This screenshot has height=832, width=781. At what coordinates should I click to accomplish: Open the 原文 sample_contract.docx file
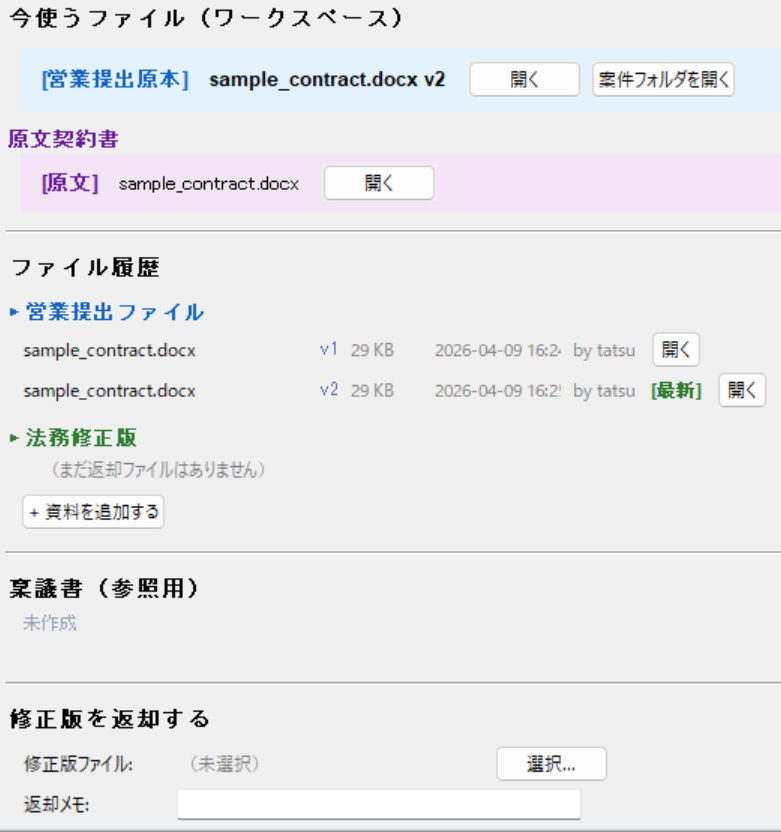tap(379, 183)
